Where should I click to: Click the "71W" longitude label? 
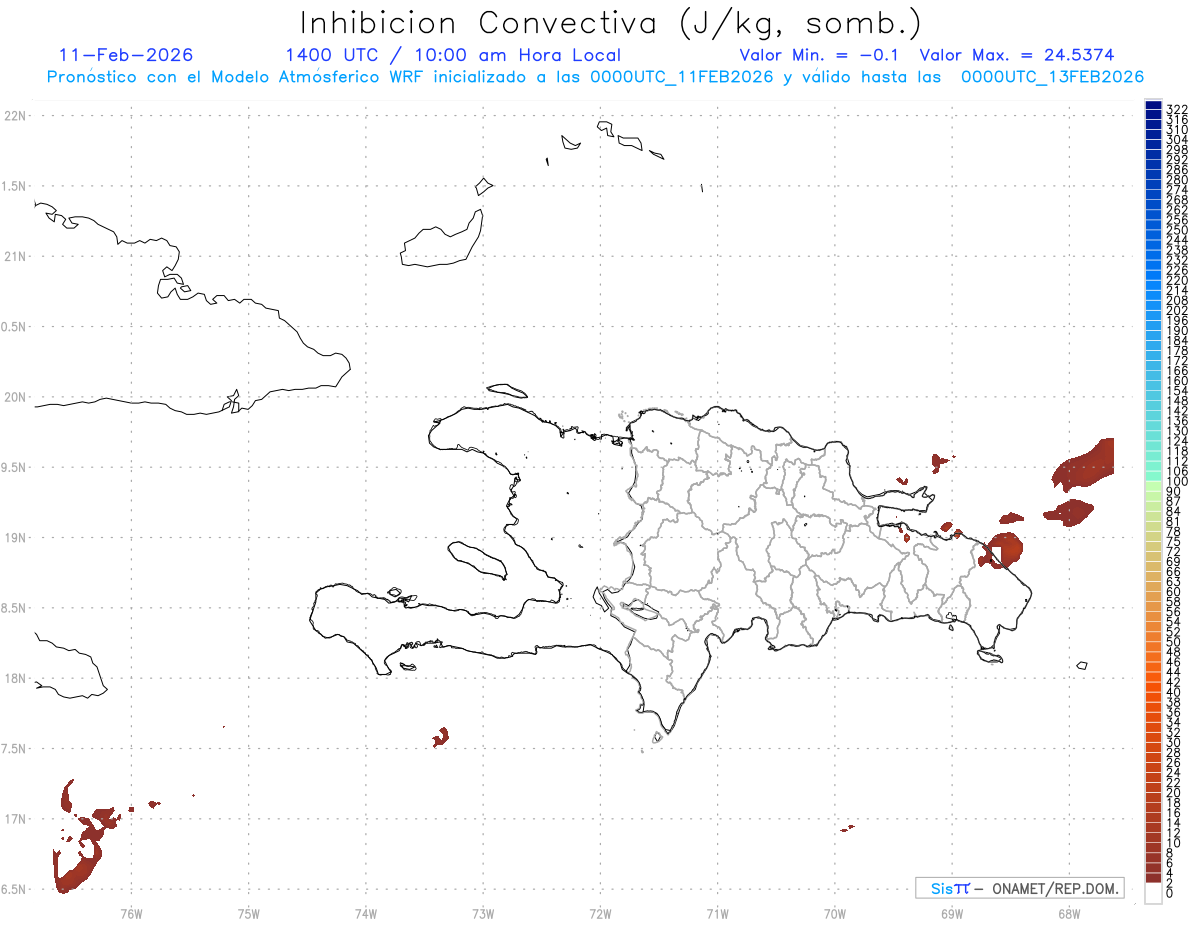717,912
